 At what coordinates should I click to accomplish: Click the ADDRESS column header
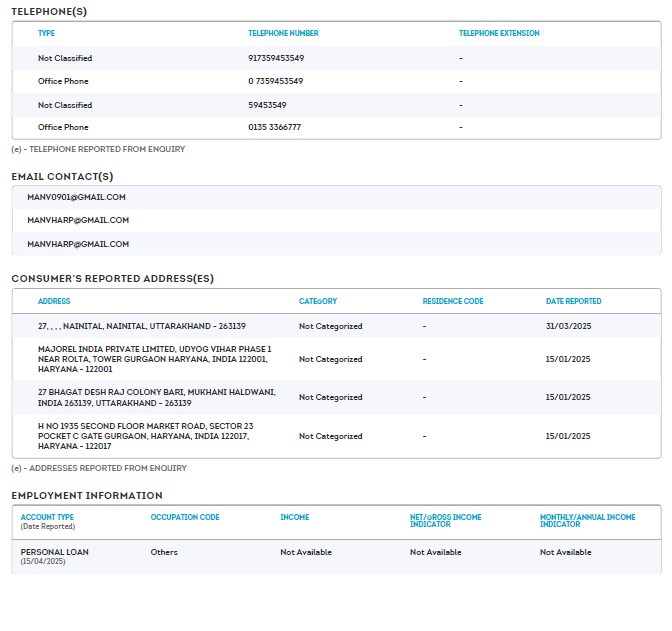(x=54, y=301)
